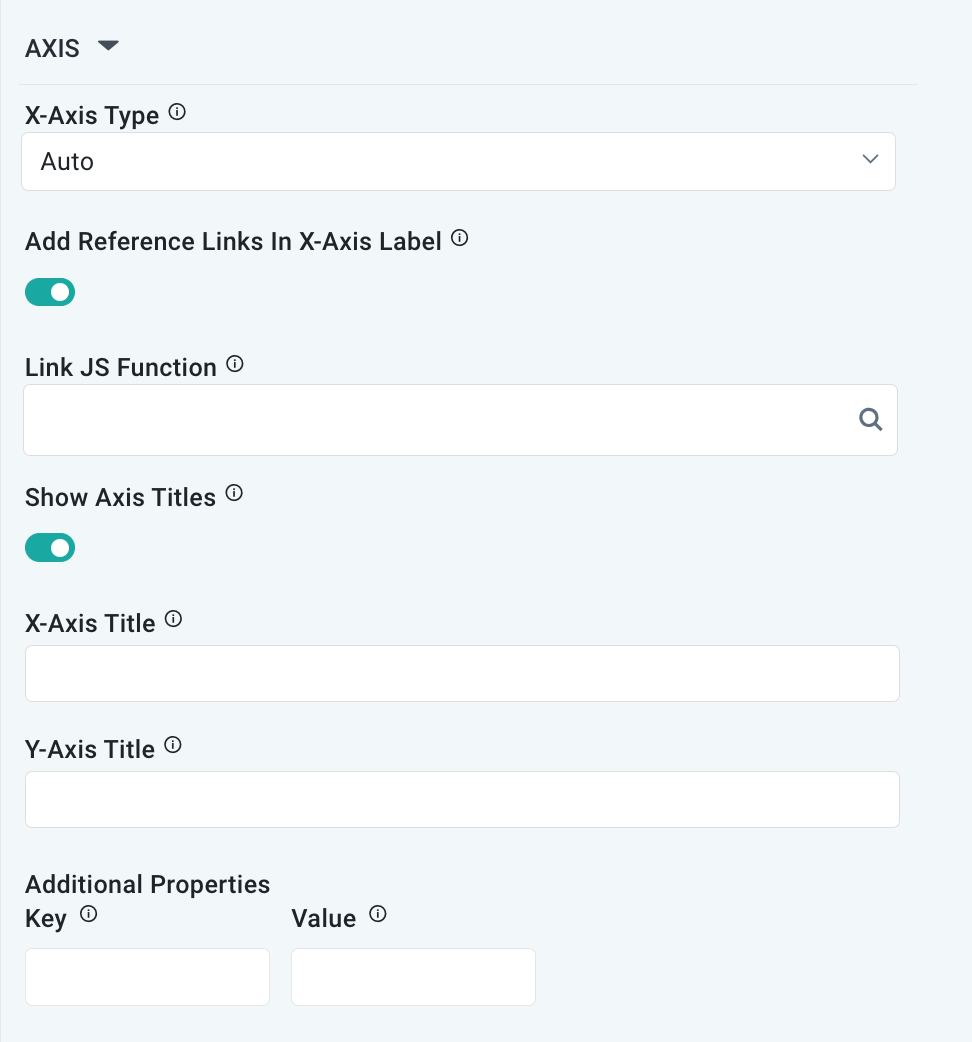Focus the Additional Properties Value input
Screen dimensions: 972x1042
(413, 977)
